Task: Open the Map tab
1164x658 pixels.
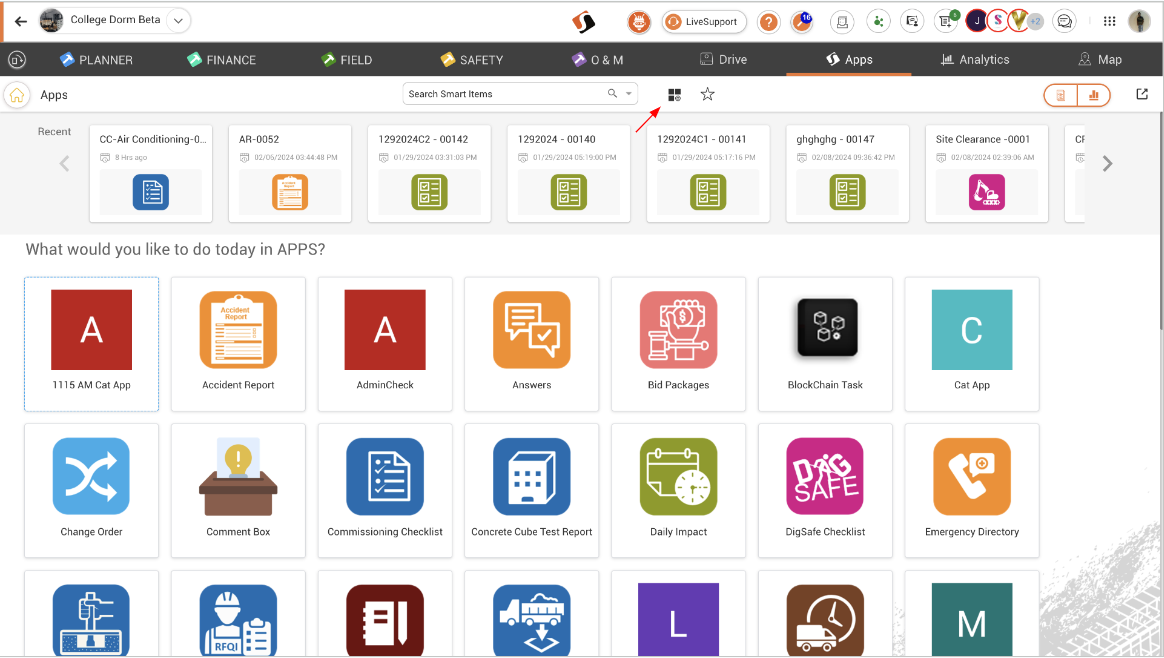Action: tap(1099, 59)
